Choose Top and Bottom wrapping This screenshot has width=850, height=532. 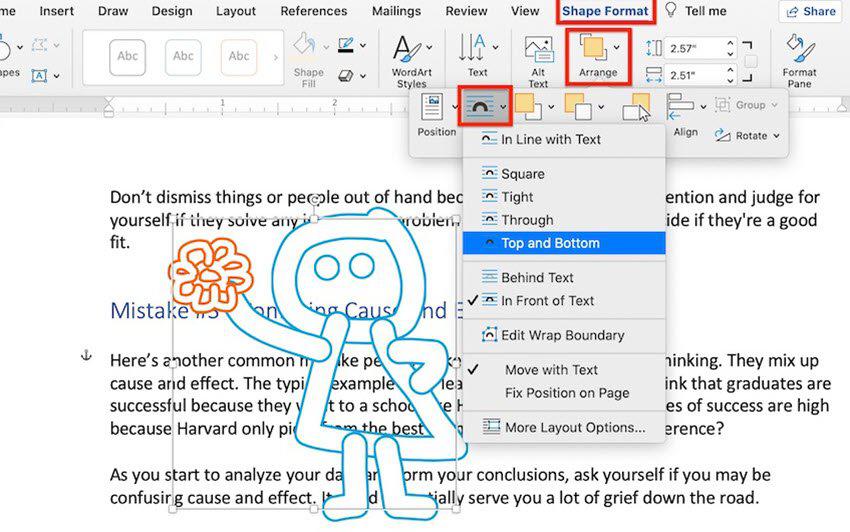(x=564, y=243)
